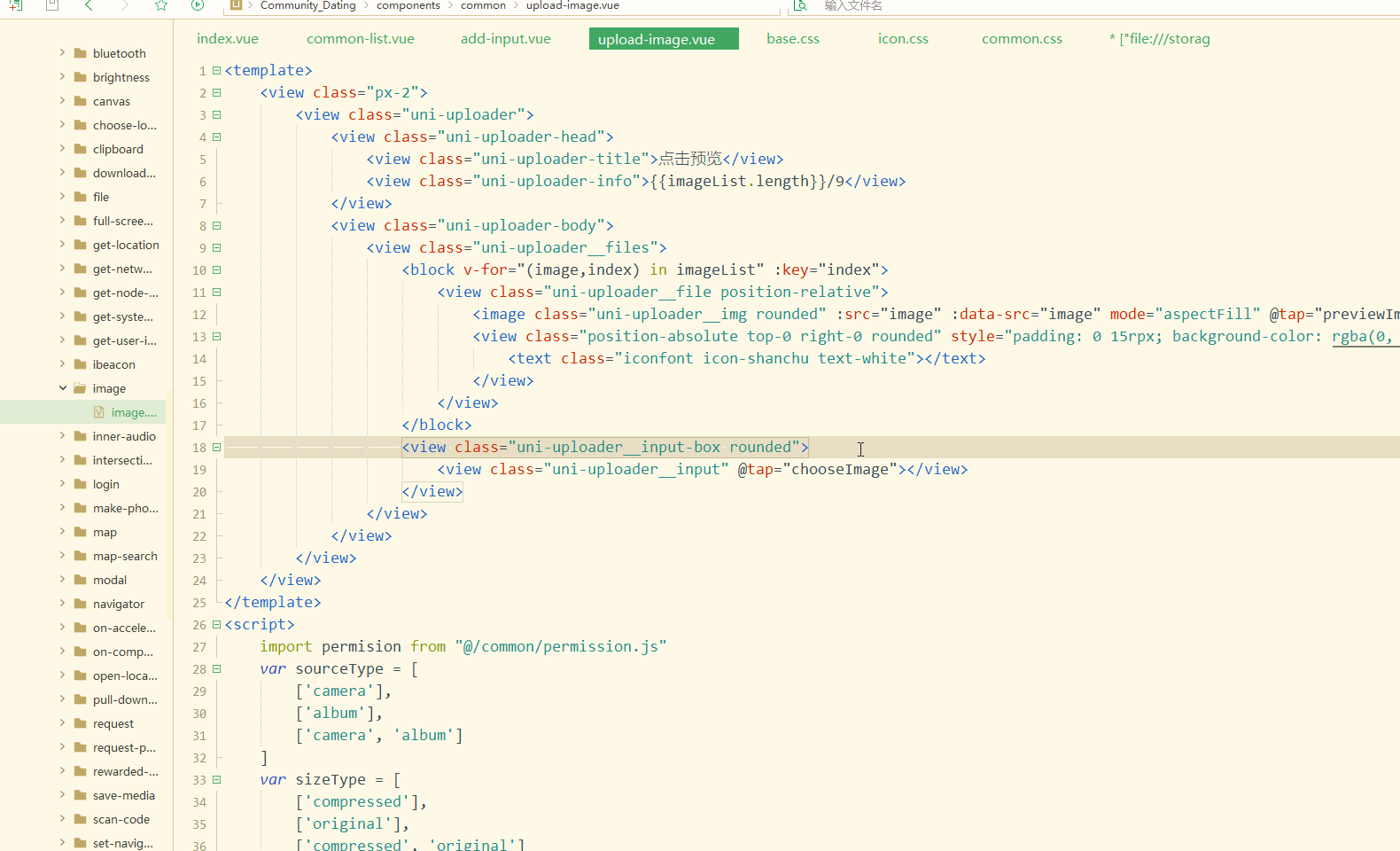Click the login folder icon
The height and width of the screenshot is (851, 1400).
click(x=81, y=484)
